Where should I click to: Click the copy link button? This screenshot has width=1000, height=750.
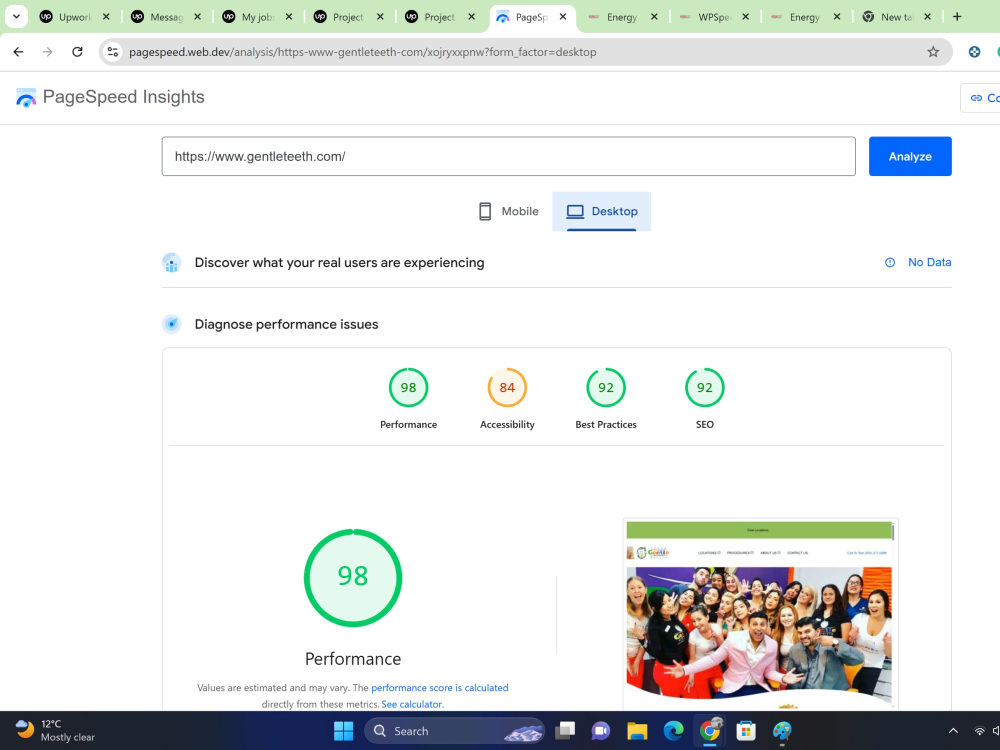(x=981, y=98)
